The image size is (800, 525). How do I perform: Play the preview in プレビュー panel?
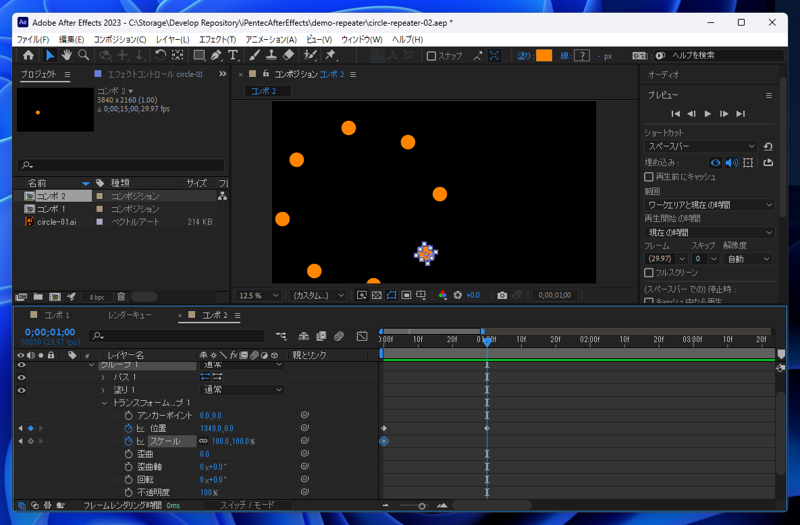pos(708,114)
